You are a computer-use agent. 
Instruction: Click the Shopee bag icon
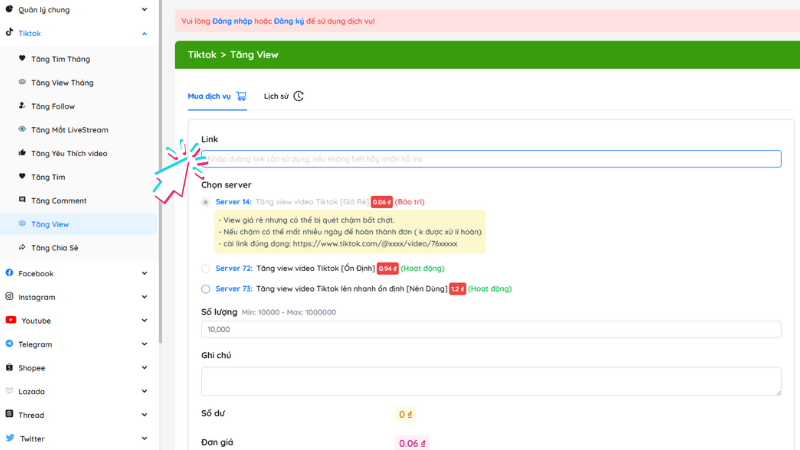point(9,367)
